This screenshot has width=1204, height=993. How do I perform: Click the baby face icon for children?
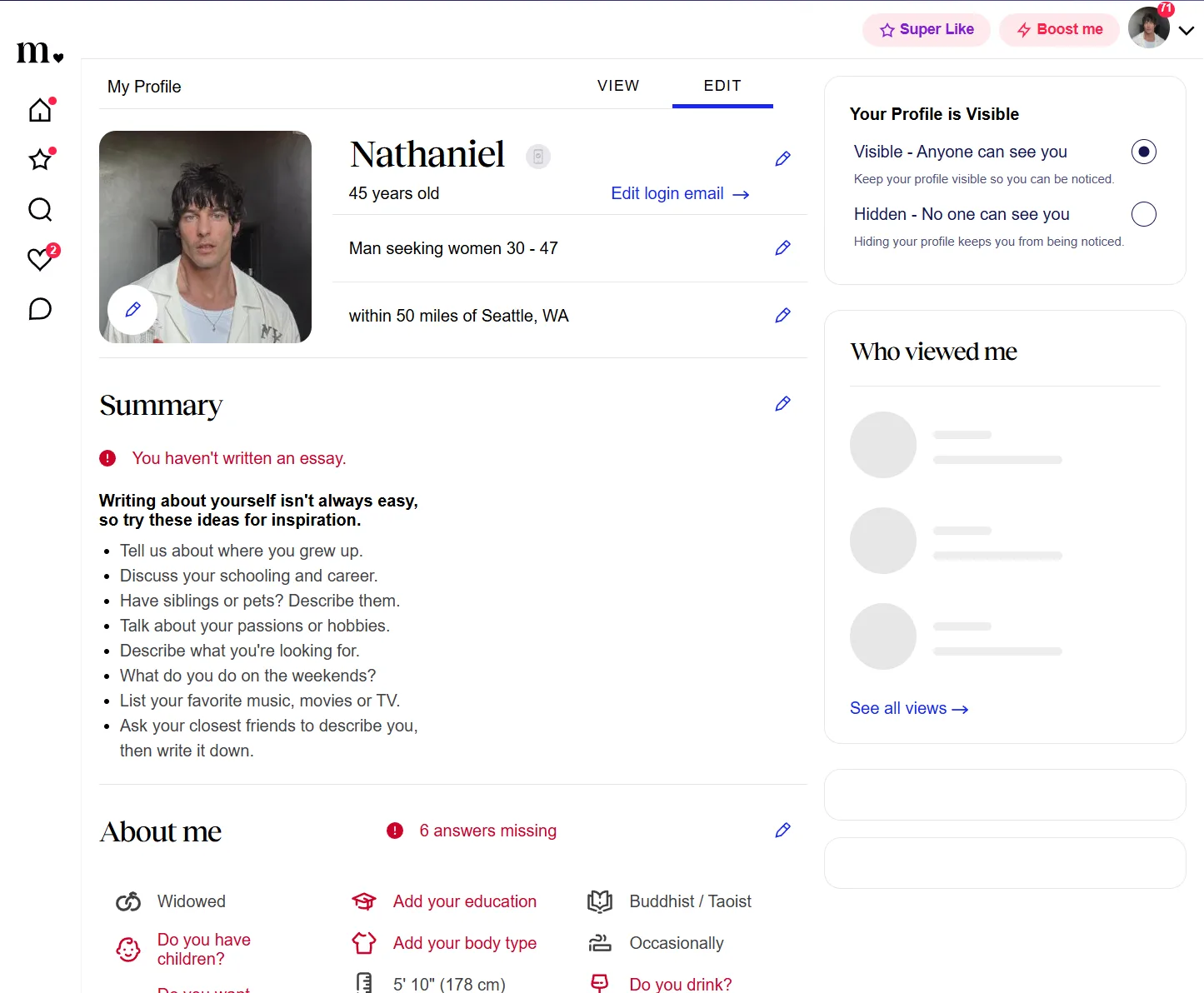[x=128, y=949]
